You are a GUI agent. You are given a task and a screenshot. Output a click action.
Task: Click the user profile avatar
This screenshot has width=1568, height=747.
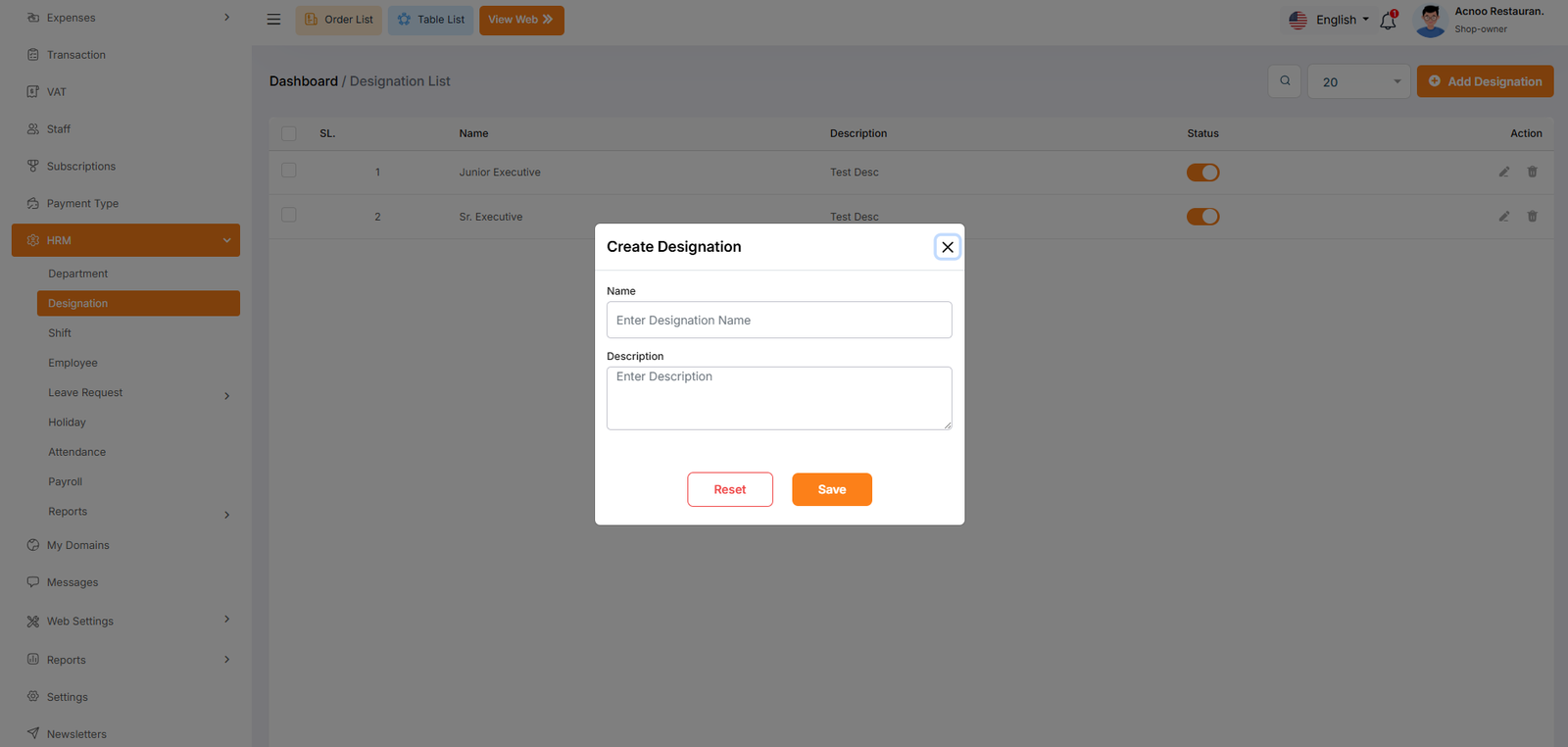[1431, 21]
